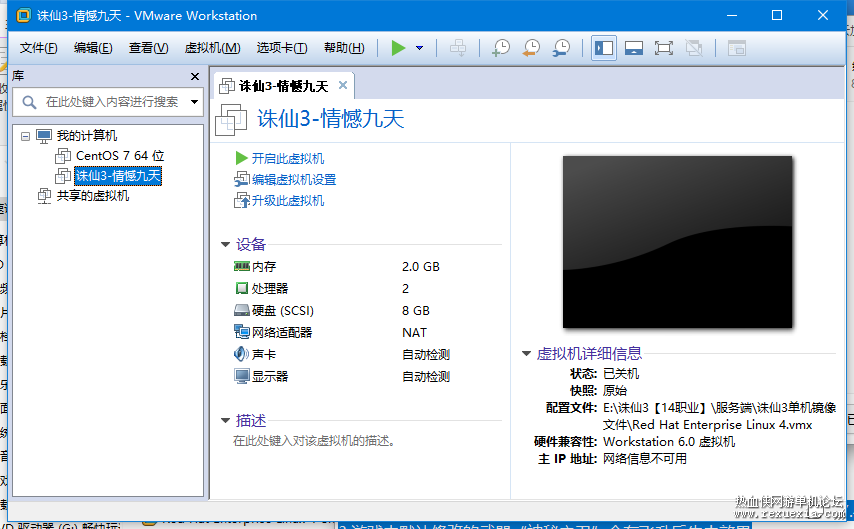Select 我的计算机 in the library tree
Image resolution: width=854 pixels, height=529 pixels.
tap(87, 136)
